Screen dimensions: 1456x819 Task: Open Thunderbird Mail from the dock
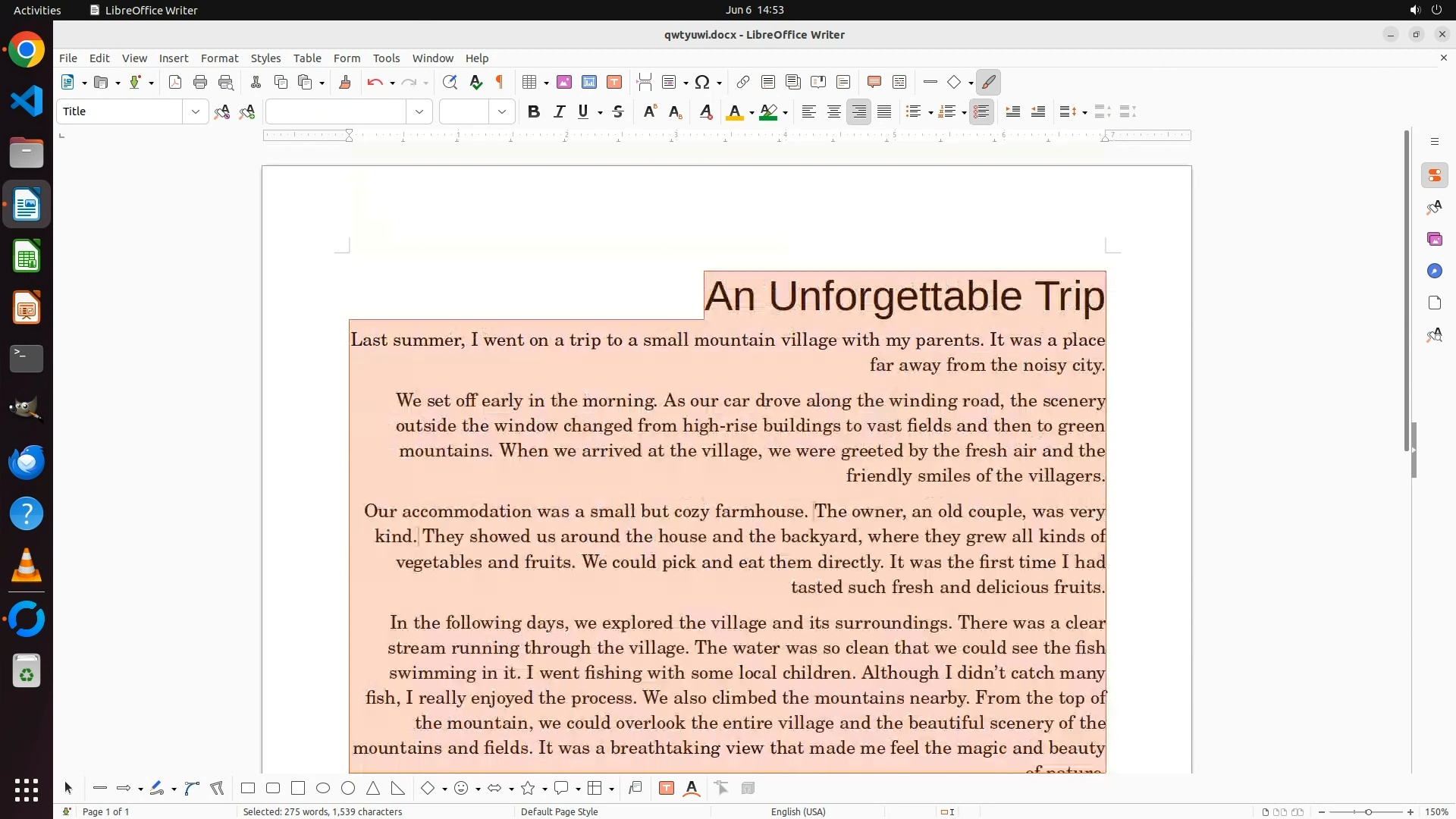27,463
